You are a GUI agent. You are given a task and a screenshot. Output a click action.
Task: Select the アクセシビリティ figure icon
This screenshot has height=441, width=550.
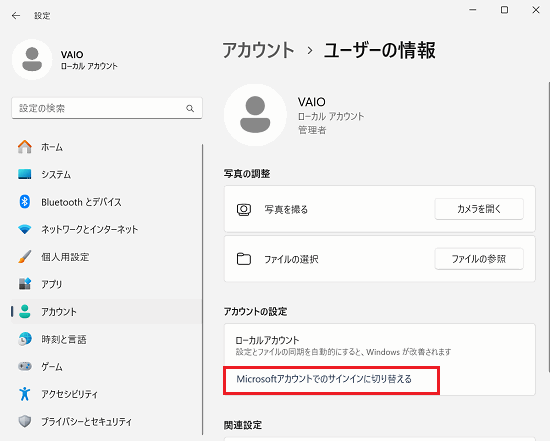click(x=25, y=394)
